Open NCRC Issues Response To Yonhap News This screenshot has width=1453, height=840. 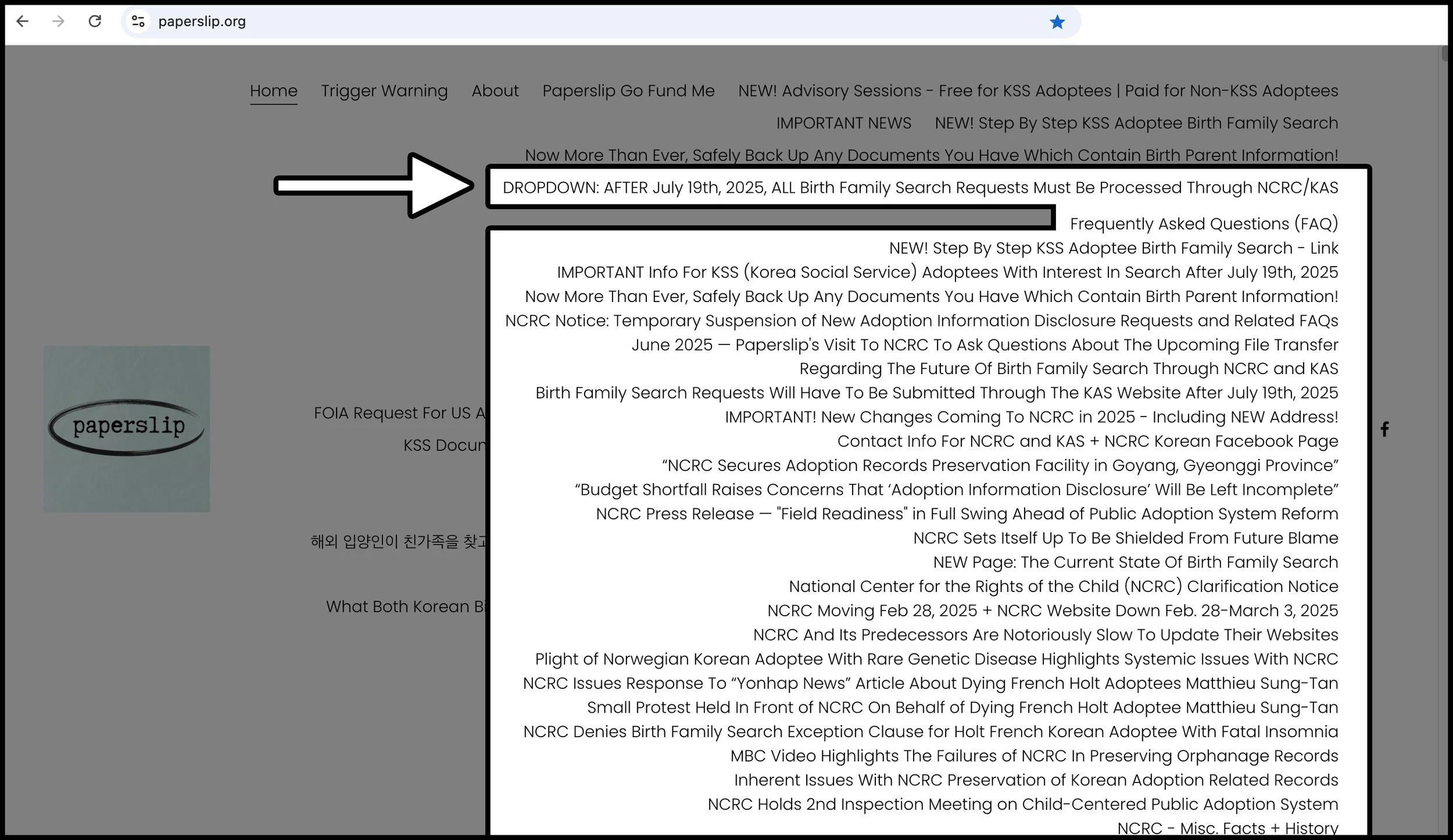931,684
